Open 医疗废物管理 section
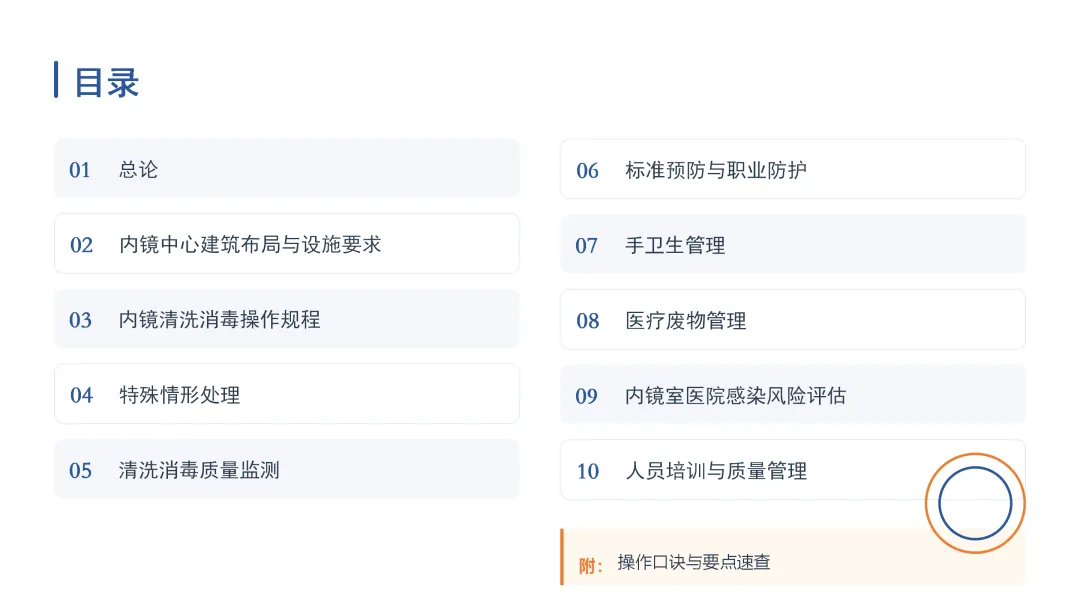The height and width of the screenshot is (608, 1080). click(793, 319)
